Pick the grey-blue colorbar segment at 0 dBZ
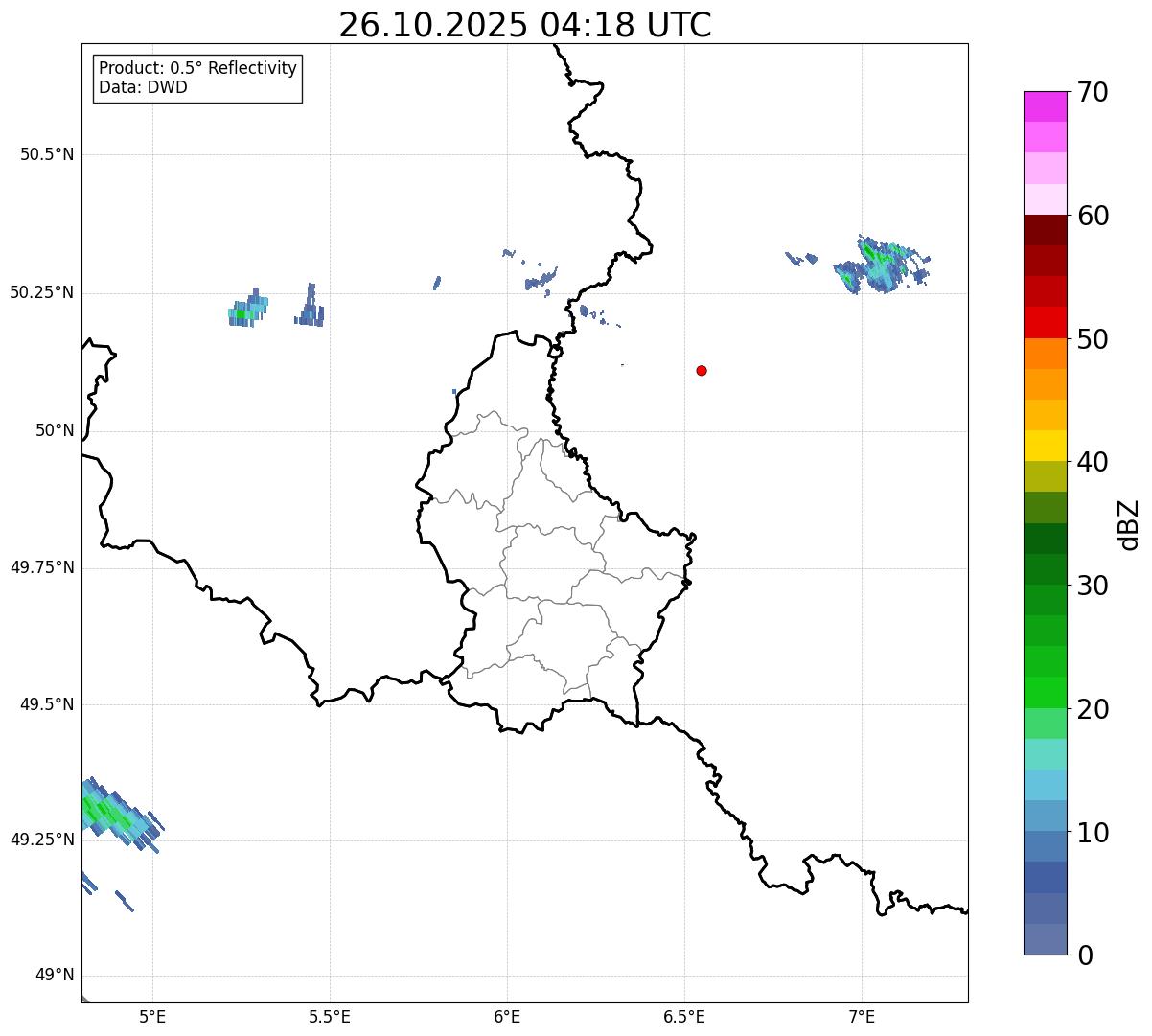This screenshot has width=1152, height=1036. coord(1051,939)
